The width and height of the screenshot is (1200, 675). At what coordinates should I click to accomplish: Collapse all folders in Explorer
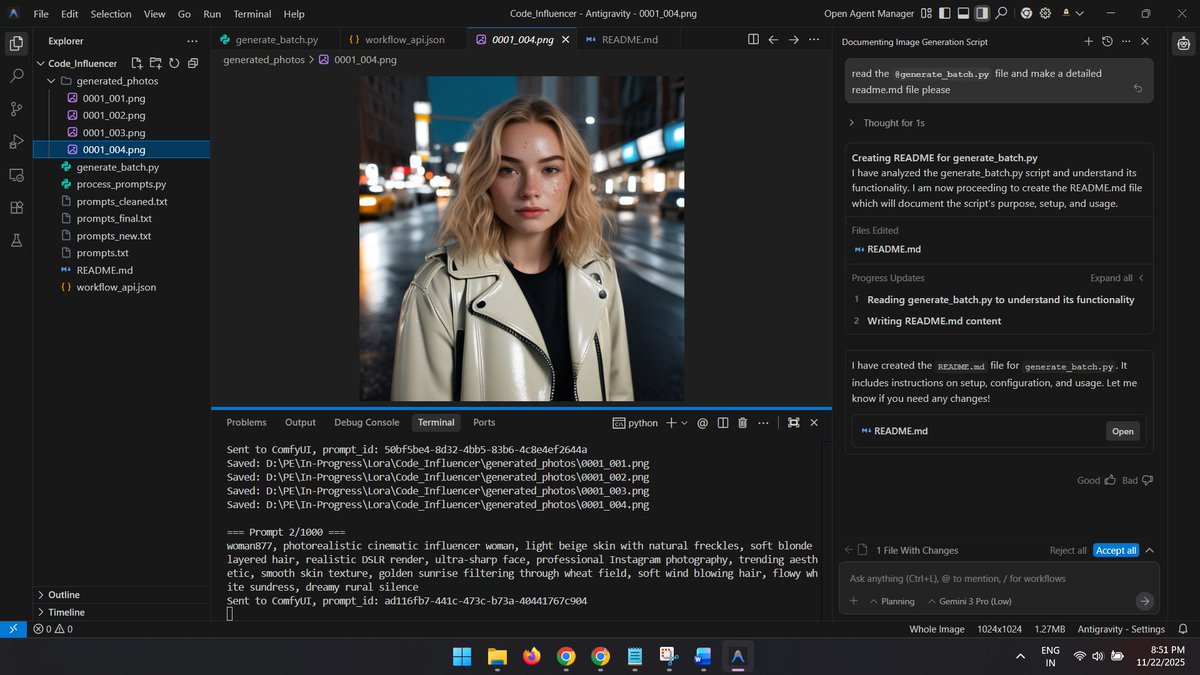(x=193, y=63)
